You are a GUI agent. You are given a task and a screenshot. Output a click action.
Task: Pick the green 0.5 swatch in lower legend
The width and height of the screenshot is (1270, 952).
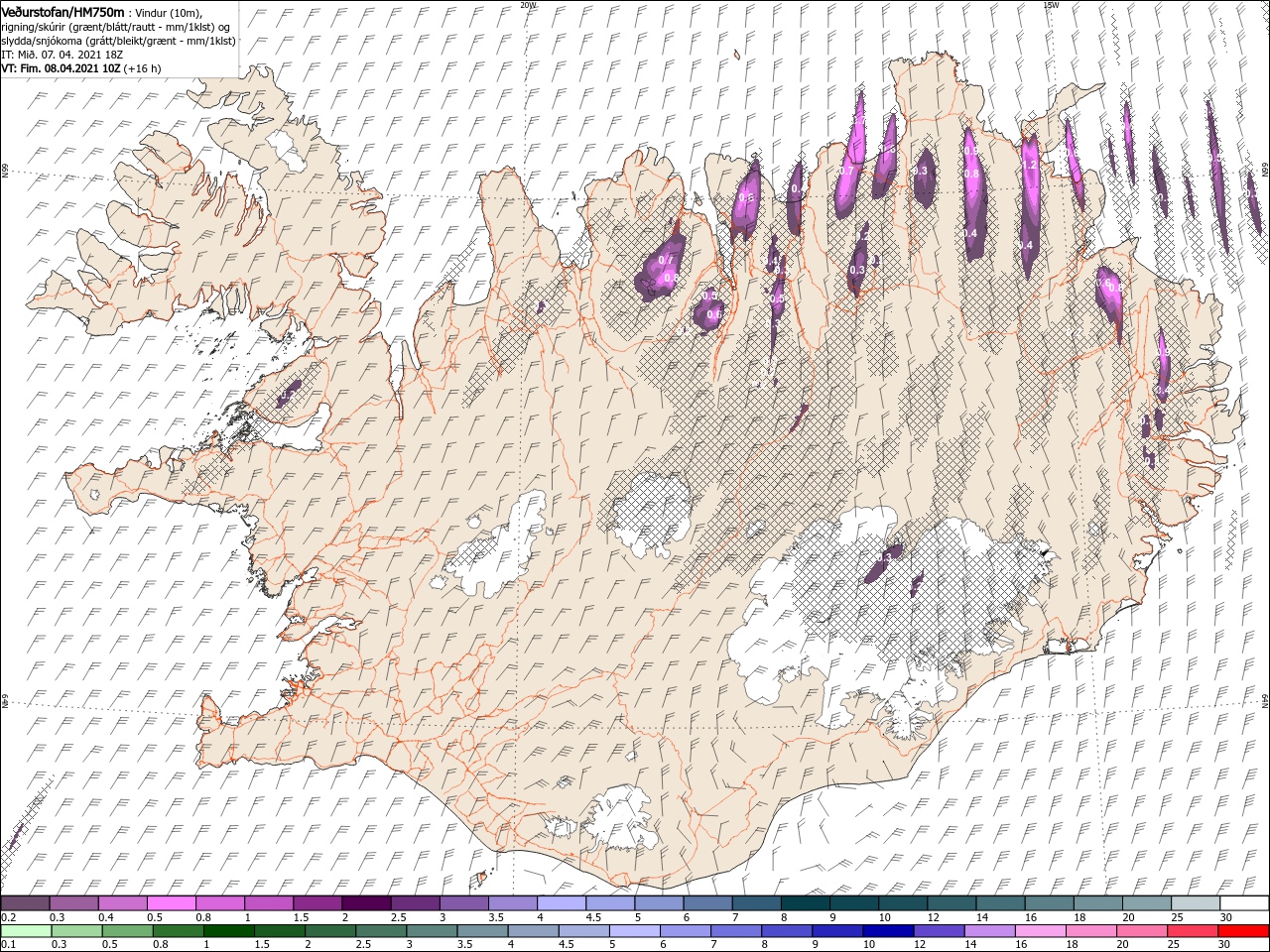pos(127,931)
